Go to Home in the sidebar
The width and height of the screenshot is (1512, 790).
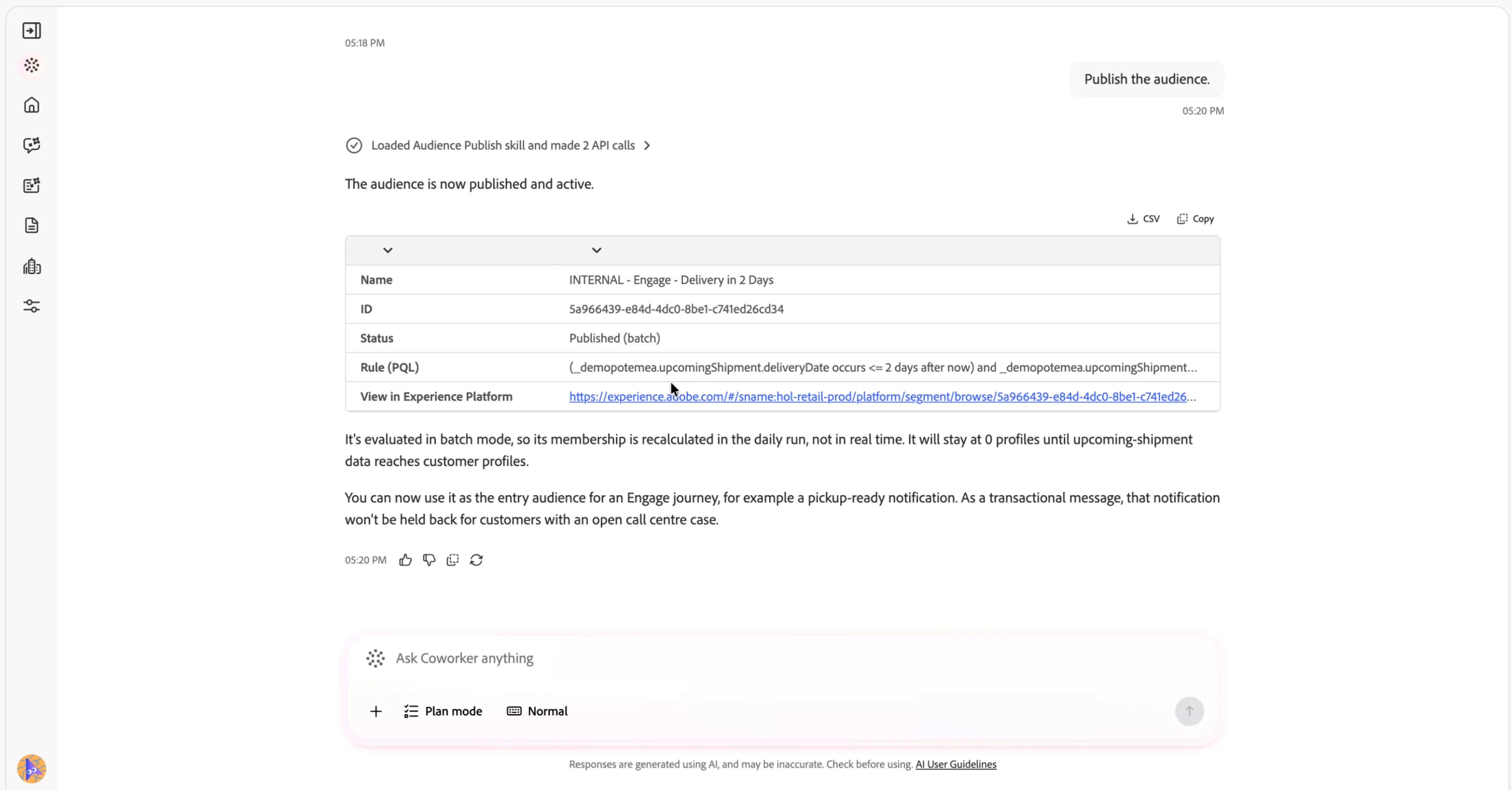[32, 105]
